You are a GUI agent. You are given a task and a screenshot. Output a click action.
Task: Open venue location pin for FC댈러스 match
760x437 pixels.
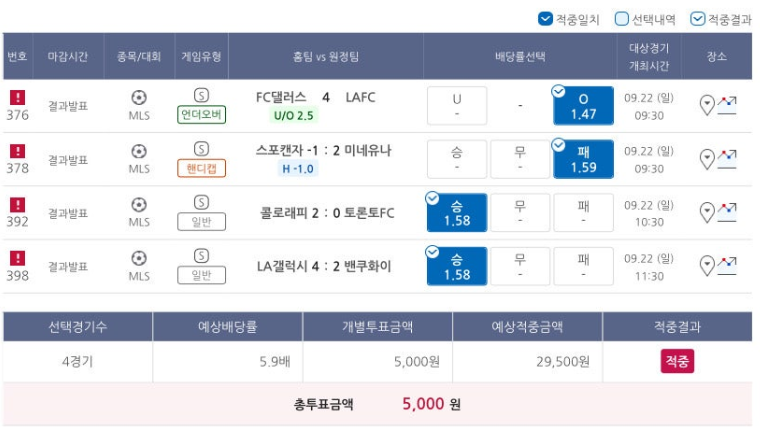707,105
